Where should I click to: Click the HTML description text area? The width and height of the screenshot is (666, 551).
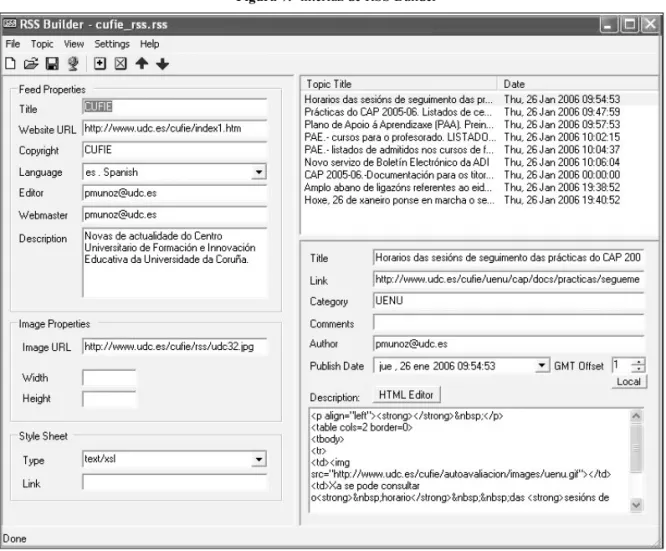(x=469, y=460)
